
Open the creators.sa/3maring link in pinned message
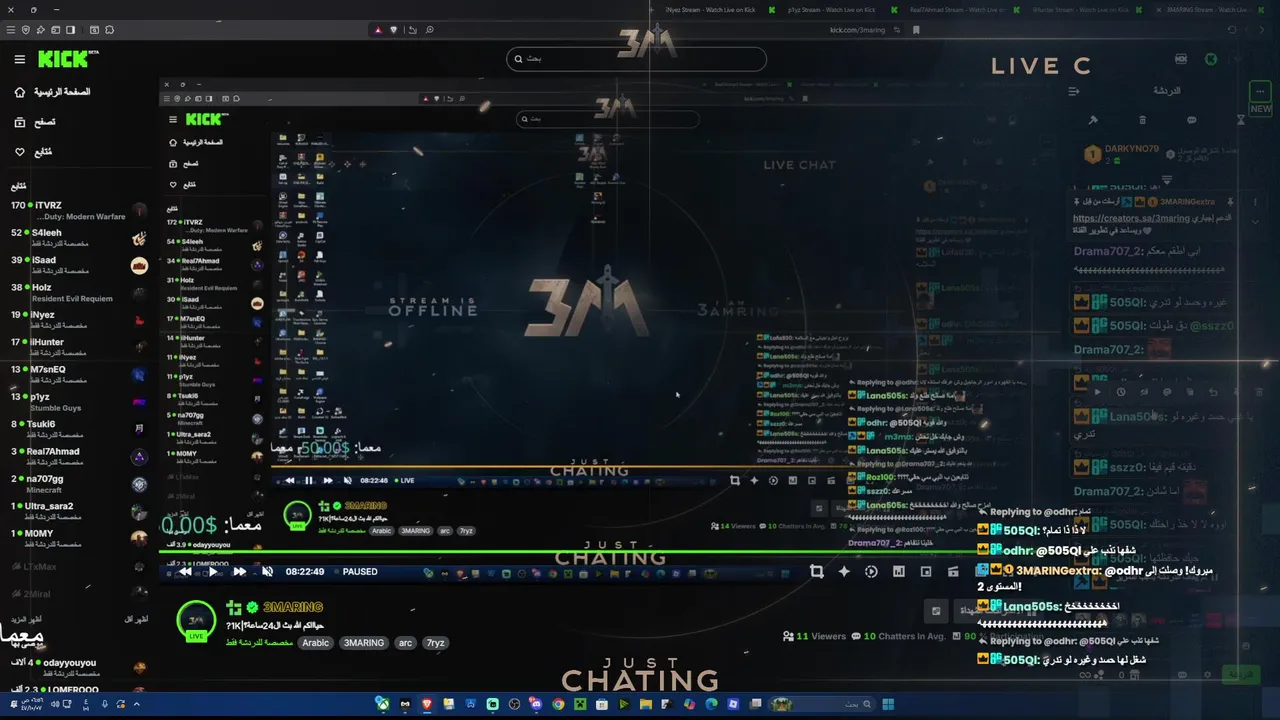tap(1131, 218)
